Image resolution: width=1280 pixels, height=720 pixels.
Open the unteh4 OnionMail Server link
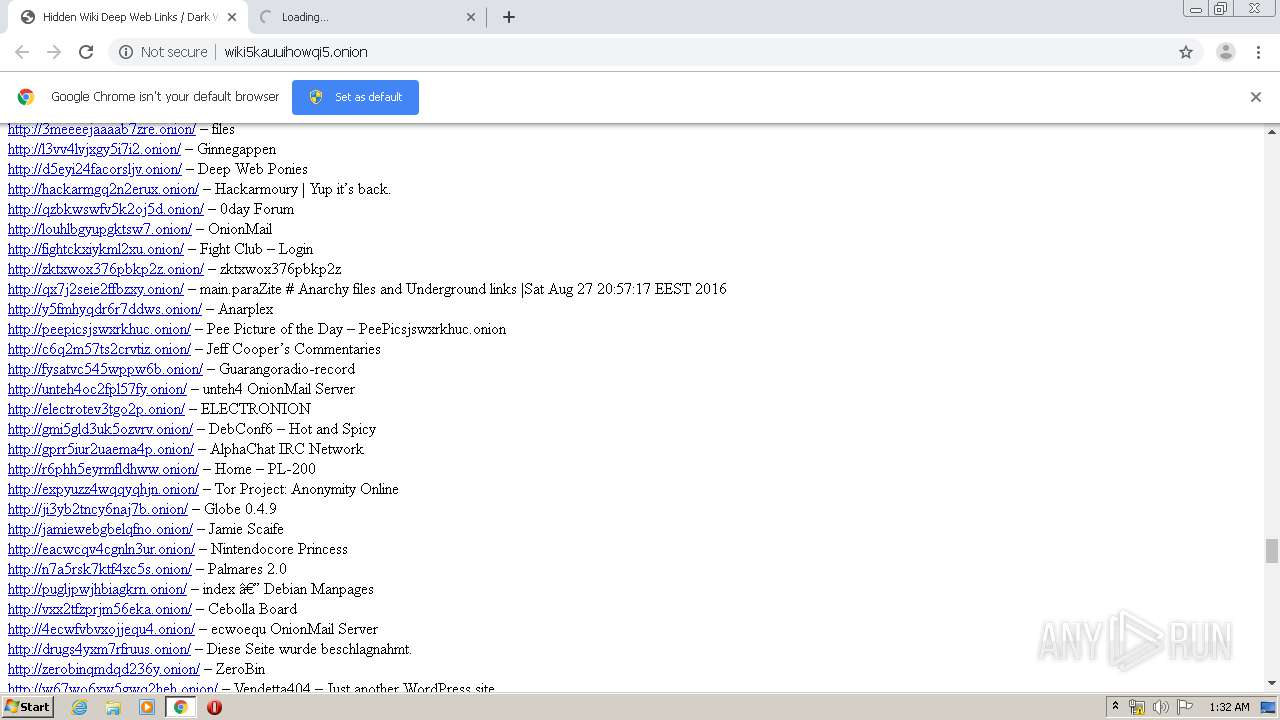(97, 389)
